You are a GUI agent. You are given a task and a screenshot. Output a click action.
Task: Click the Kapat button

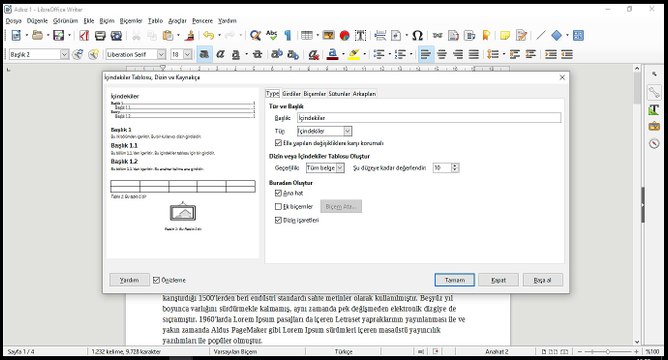(498, 280)
